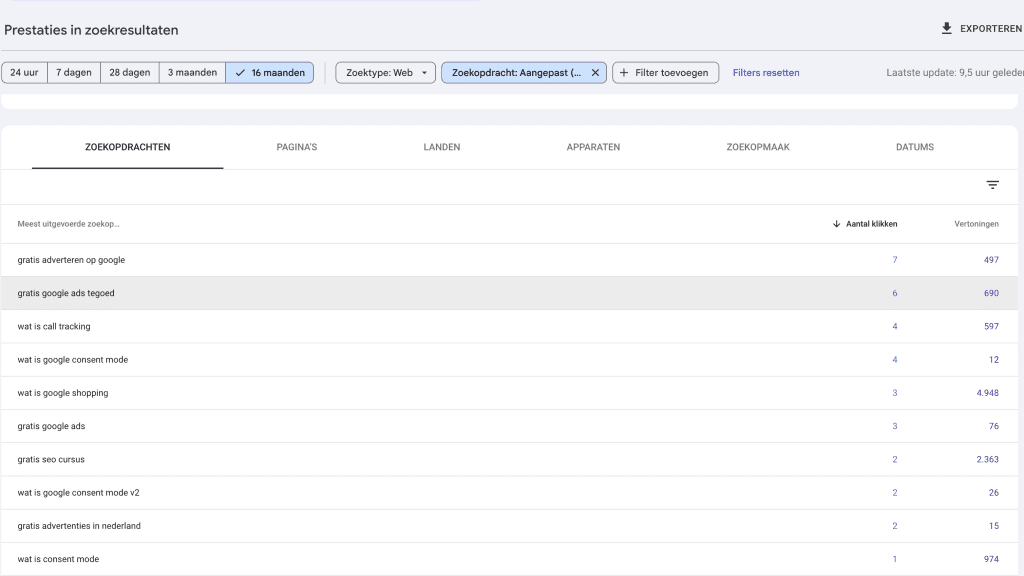Select the 16 maanden date range

coord(270,72)
